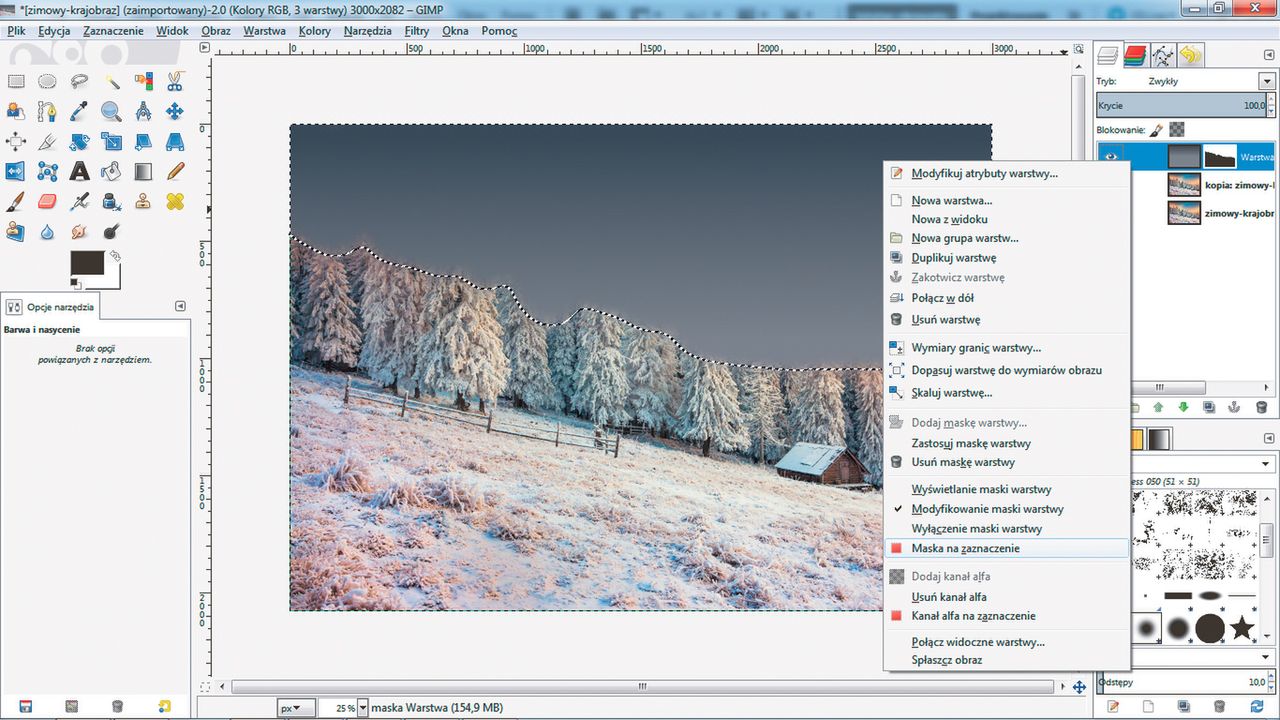Toggle Wyłączenie maski warstwy option
1280x720 pixels.
tap(977, 528)
